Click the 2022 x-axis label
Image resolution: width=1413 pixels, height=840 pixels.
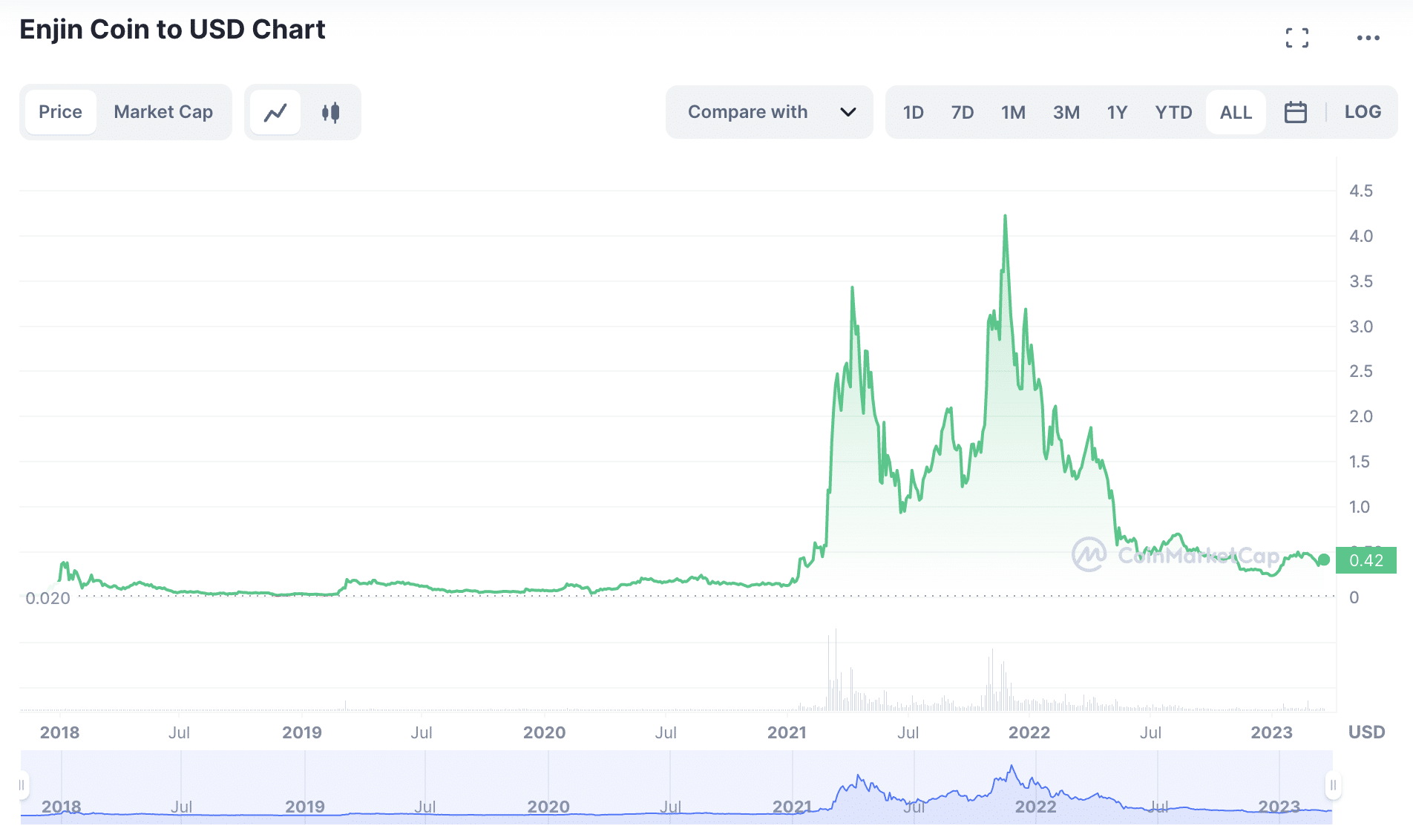[x=1029, y=732]
